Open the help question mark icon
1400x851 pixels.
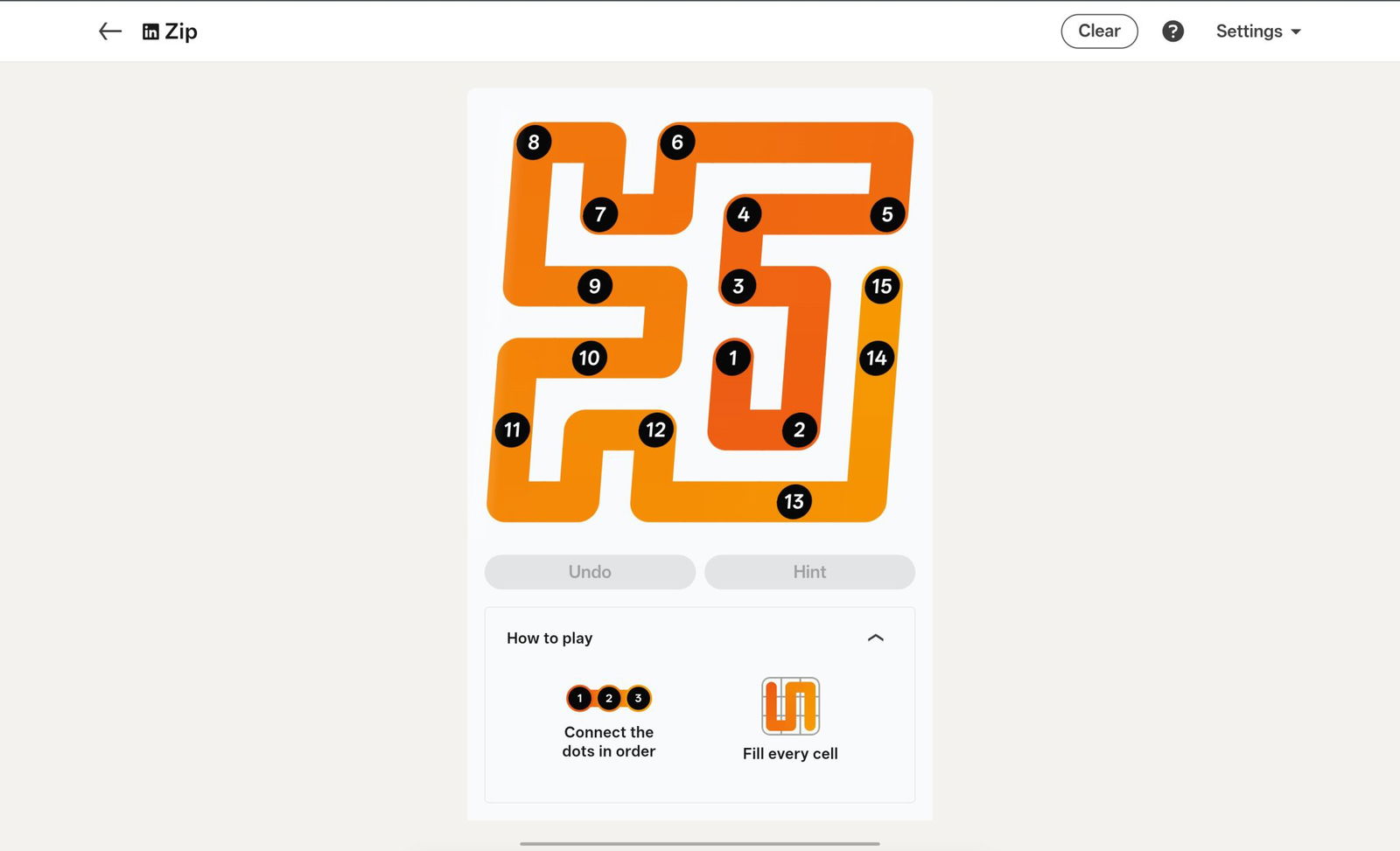pyautogui.click(x=1172, y=31)
